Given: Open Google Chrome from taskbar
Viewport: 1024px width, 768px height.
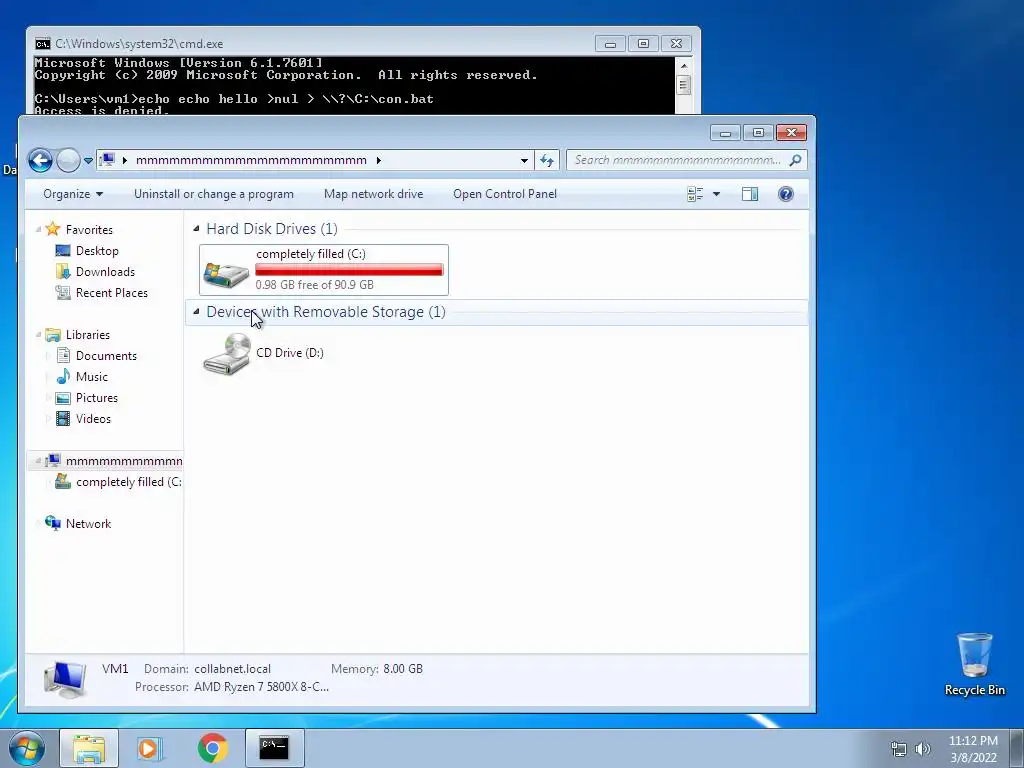Looking at the screenshot, I should click(212, 748).
